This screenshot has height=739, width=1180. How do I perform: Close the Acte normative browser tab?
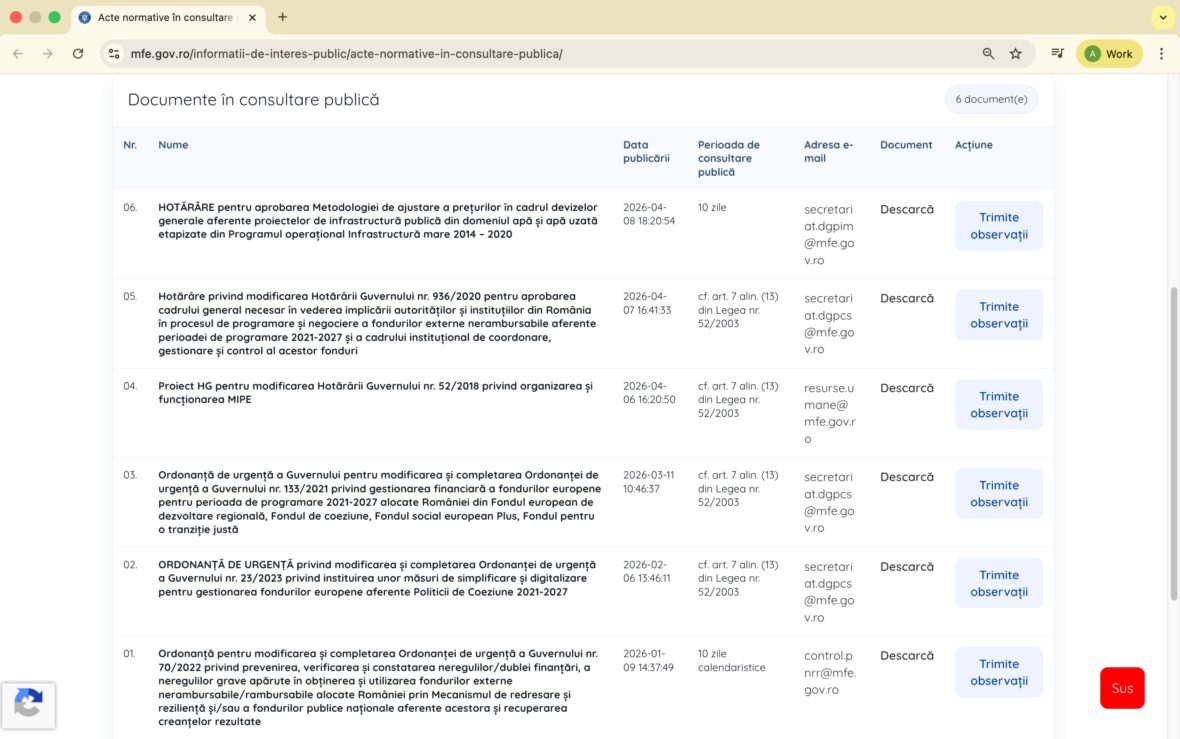coord(252,18)
